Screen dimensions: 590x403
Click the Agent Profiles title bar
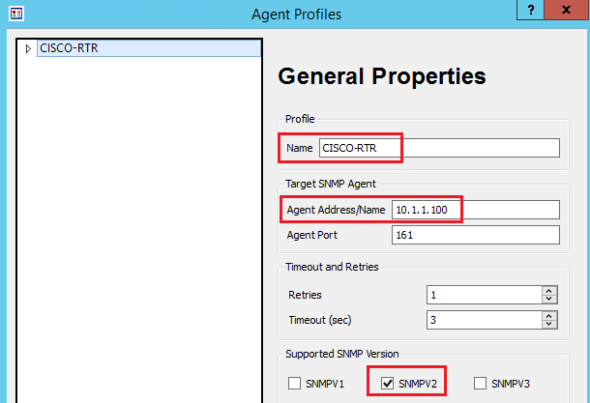297,14
